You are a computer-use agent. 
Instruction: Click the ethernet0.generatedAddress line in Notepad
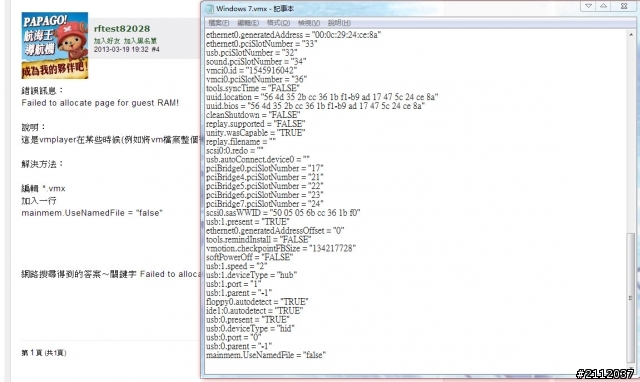tap(293, 35)
